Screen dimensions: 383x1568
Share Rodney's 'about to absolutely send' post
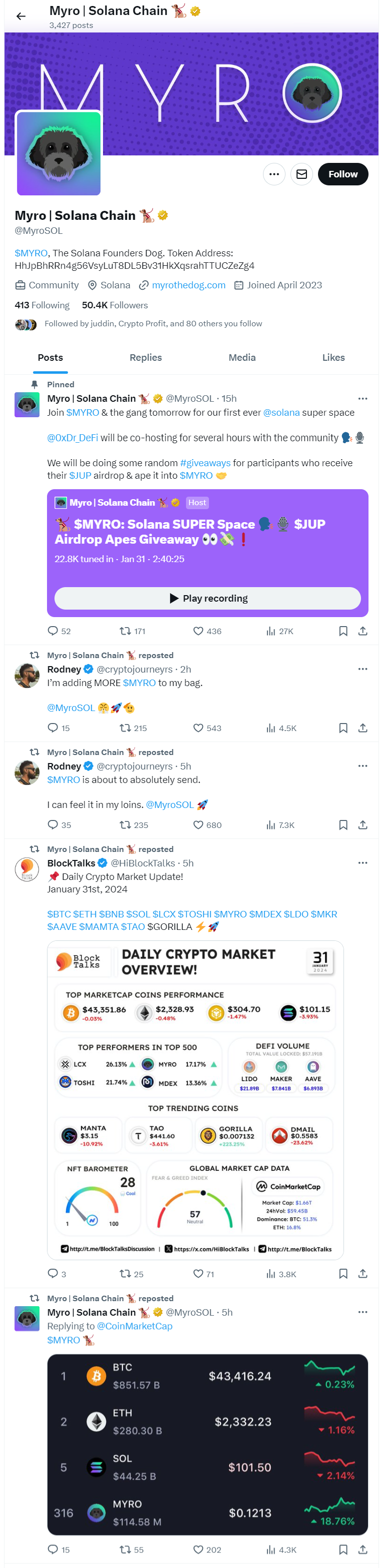point(363,825)
